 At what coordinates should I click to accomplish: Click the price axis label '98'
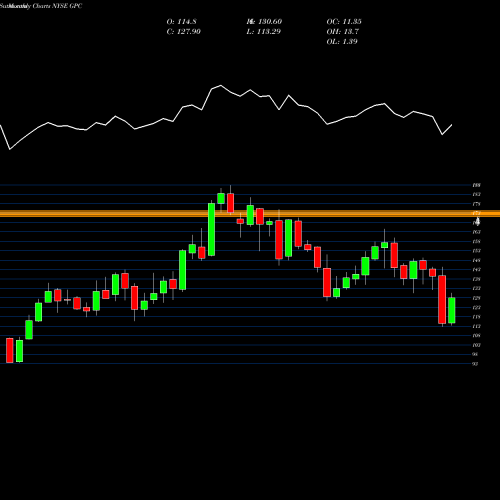click(x=475, y=354)
